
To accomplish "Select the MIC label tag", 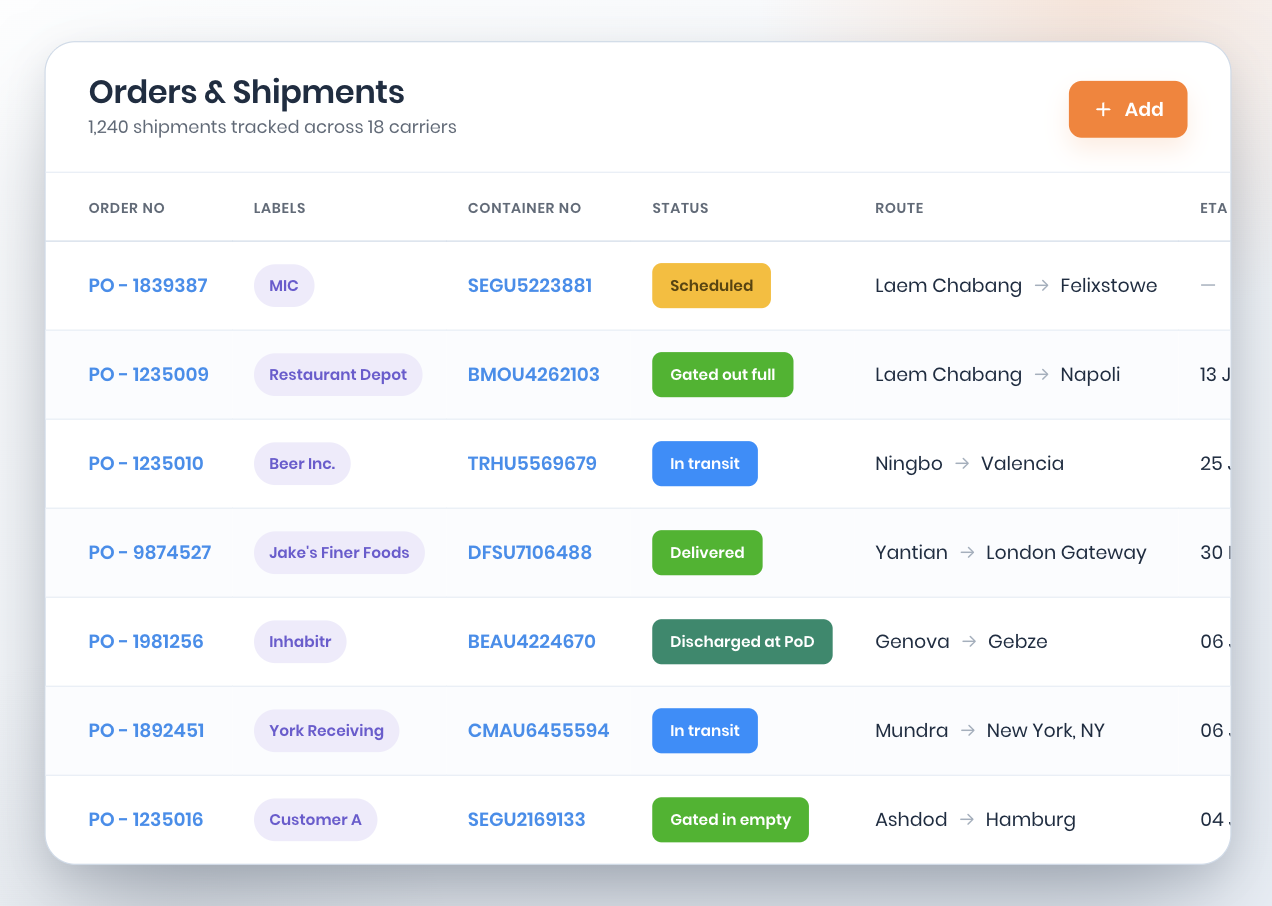I will (x=284, y=286).
